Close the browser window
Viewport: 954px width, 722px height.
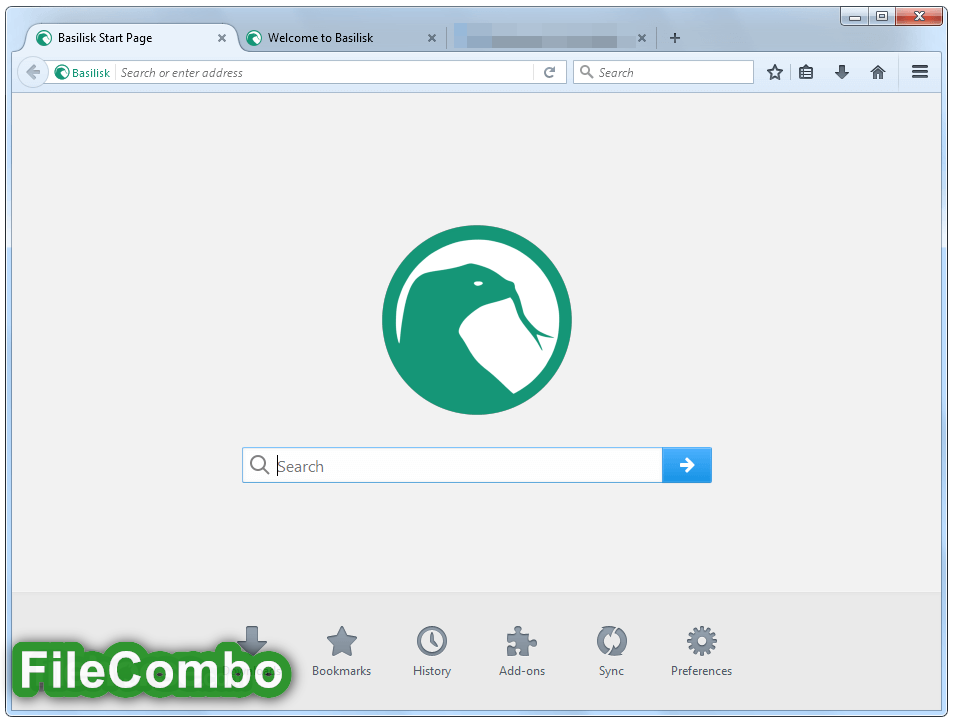[x=919, y=16]
